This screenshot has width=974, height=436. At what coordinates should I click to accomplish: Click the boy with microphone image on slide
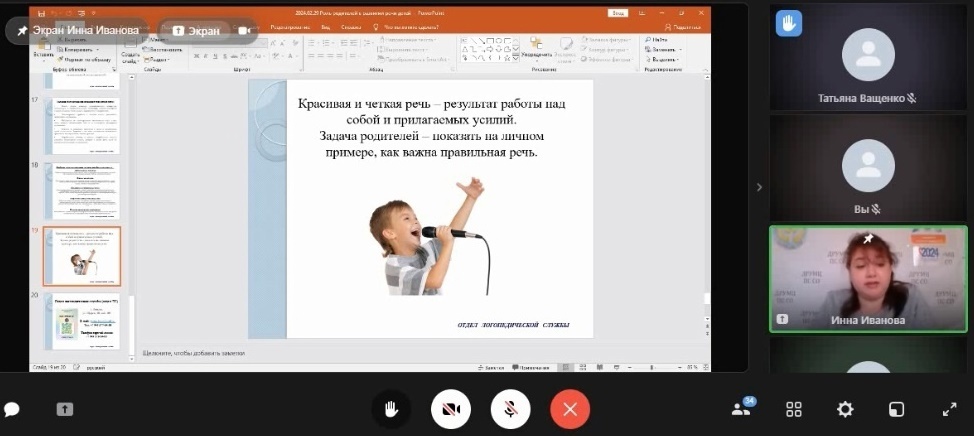430,236
